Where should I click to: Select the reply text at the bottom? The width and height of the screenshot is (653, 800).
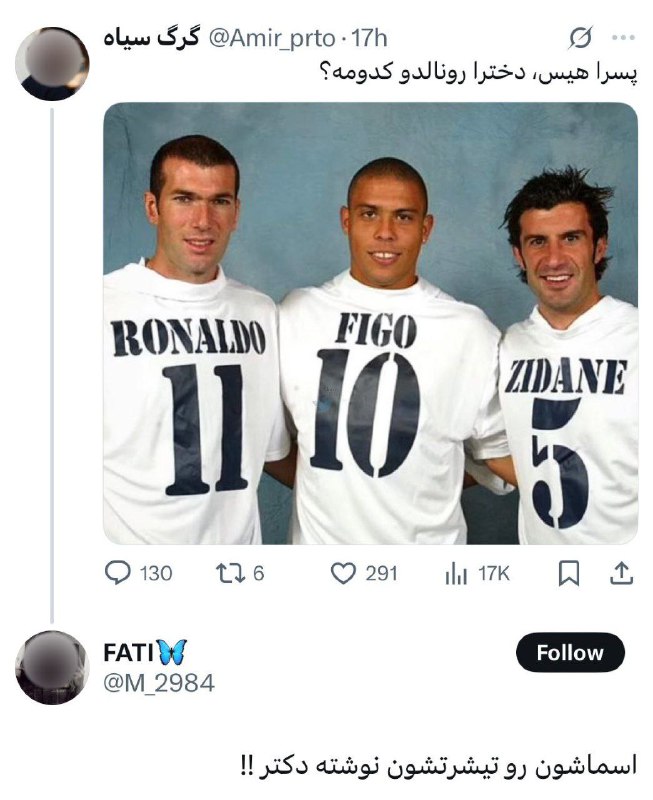(x=438, y=767)
